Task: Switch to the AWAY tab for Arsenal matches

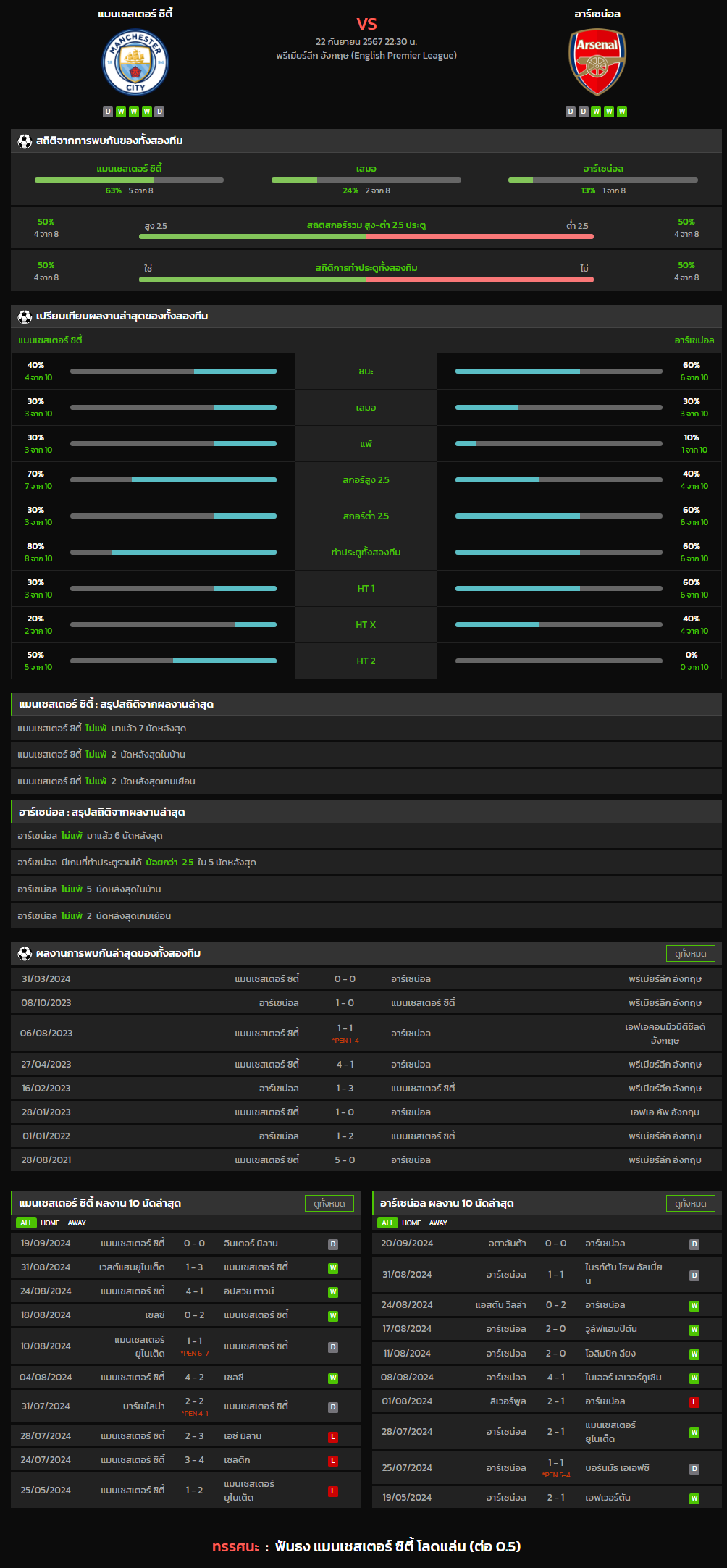Action: pos(438,1223)
